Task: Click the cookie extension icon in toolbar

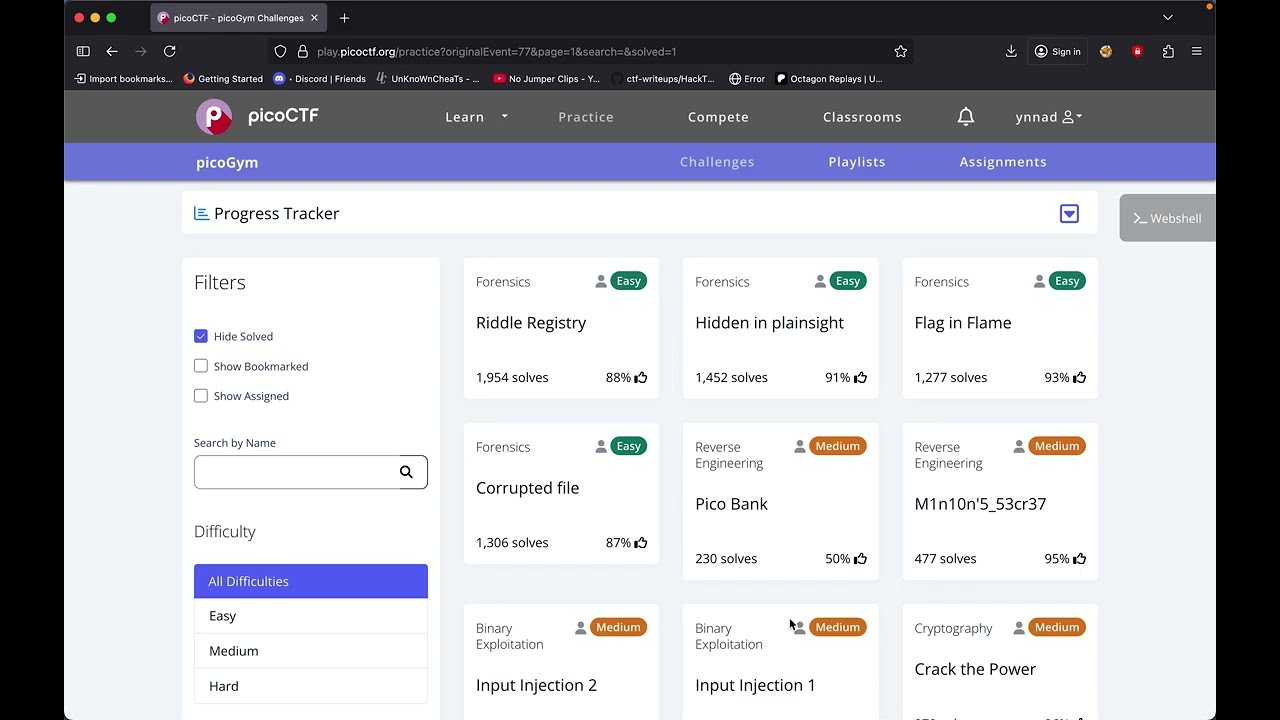Action: [x=1106, y=51]
